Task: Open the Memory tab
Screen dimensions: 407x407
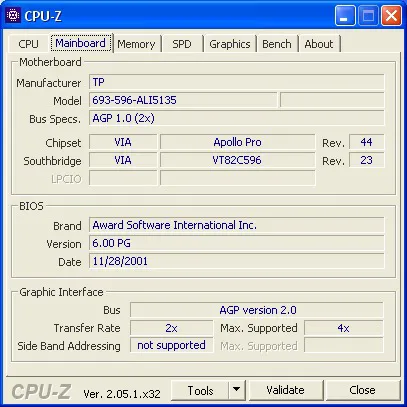Action: pyautogui.click(x=136, y=44)
